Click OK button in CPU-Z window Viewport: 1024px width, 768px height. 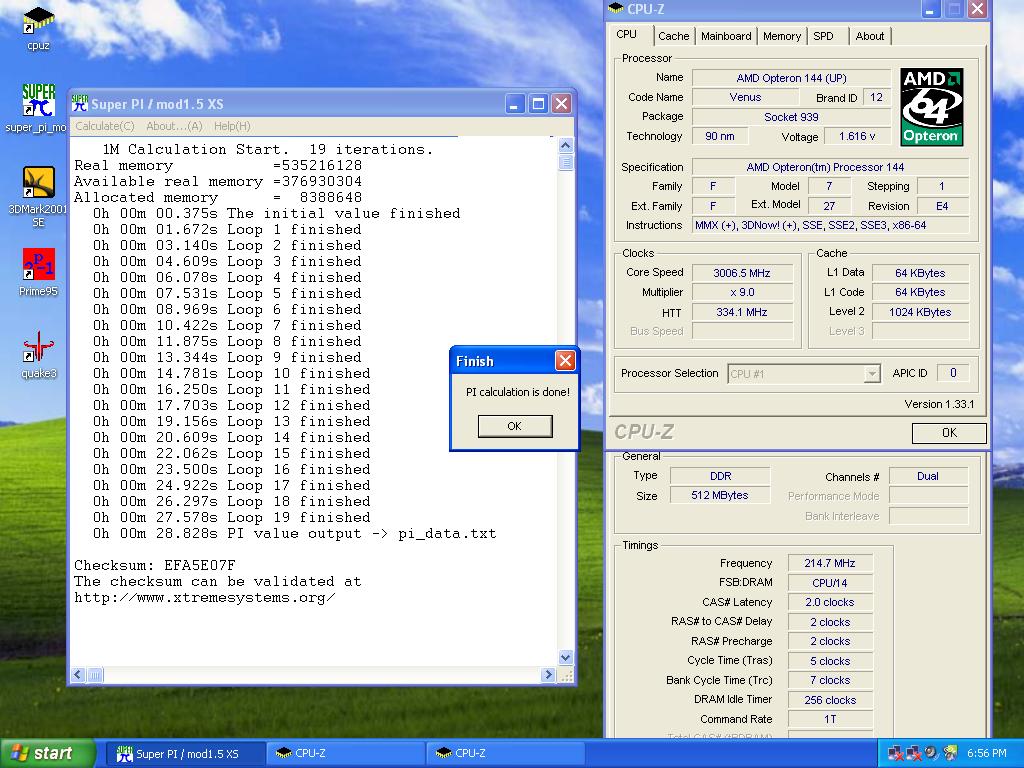[x=949, y=432]
